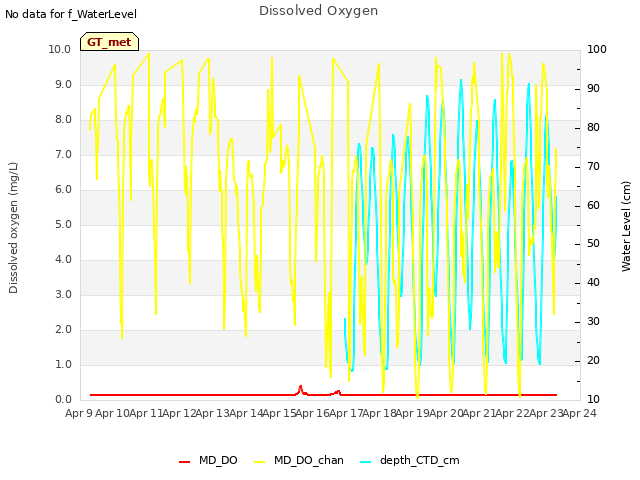Click the 10 right axis tick label

[593, 400]
